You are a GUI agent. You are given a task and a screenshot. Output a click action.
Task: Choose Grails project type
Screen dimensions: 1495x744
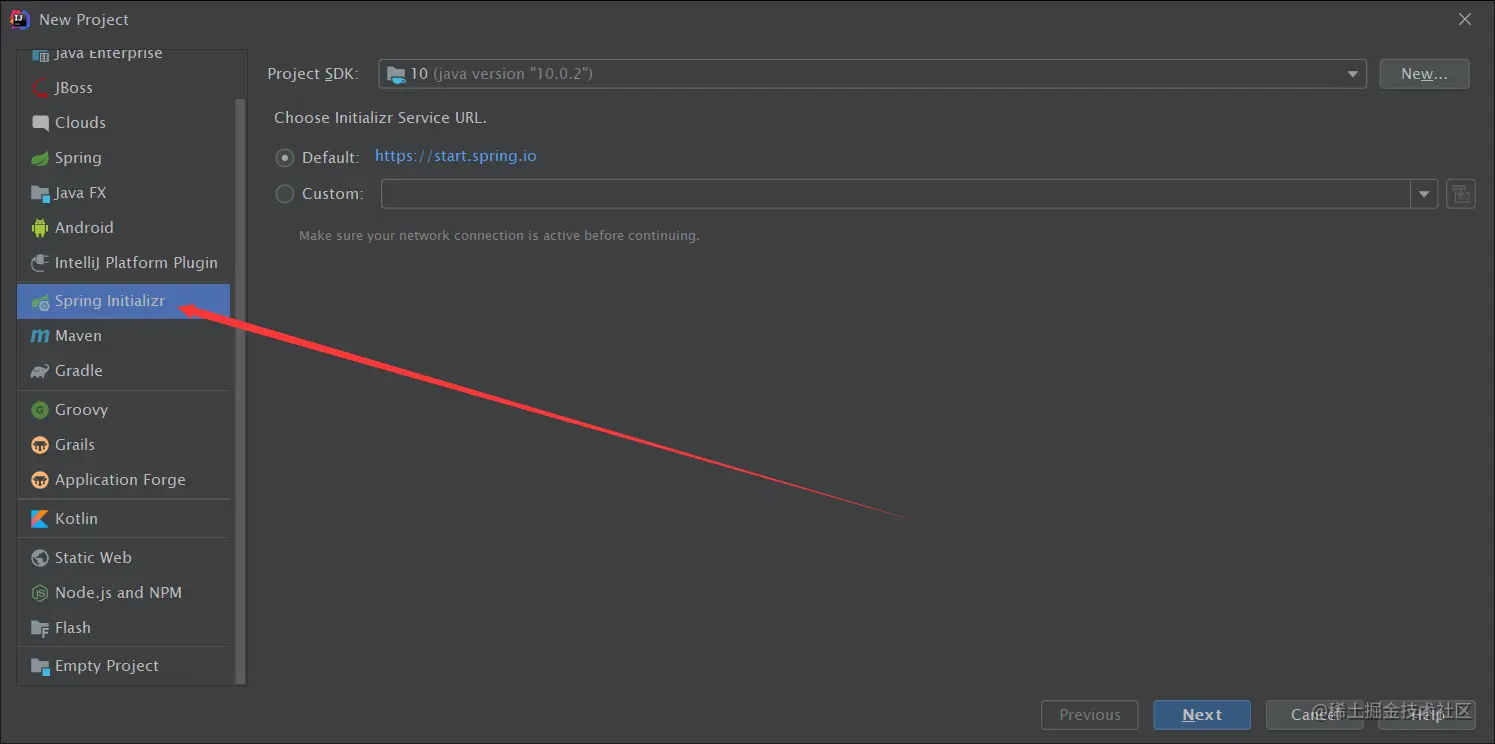tap(124, 445)
